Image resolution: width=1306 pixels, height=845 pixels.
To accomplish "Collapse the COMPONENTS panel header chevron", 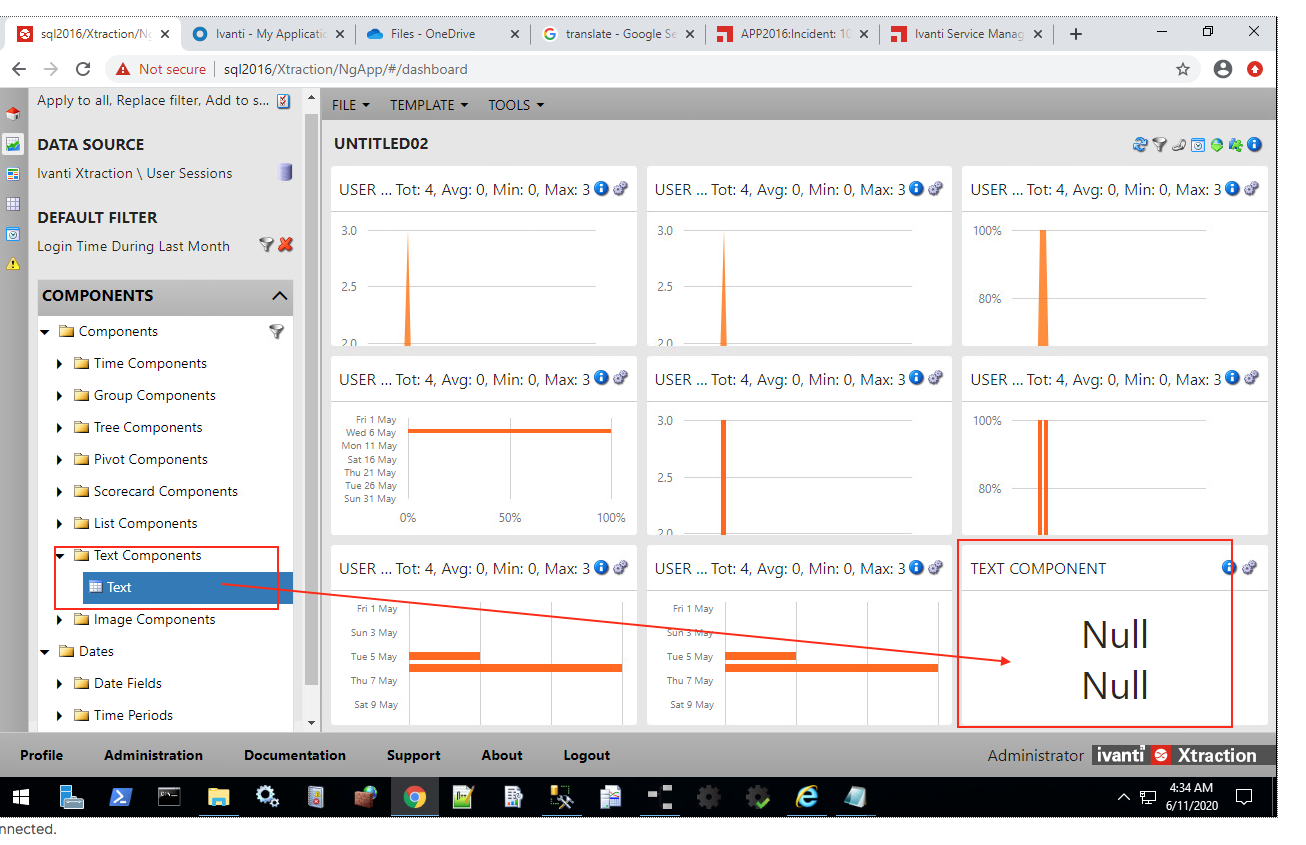I will pyautogui.click(x=279, y=296).
